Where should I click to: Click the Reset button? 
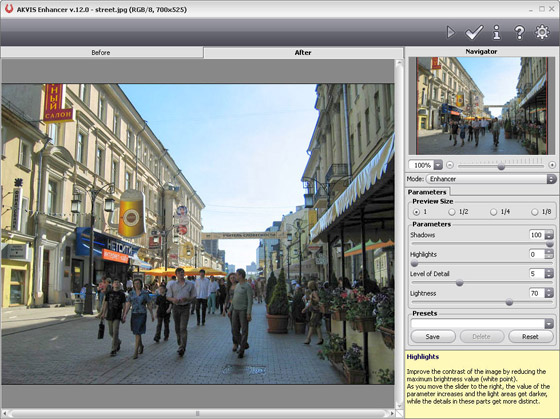[530, 336]
